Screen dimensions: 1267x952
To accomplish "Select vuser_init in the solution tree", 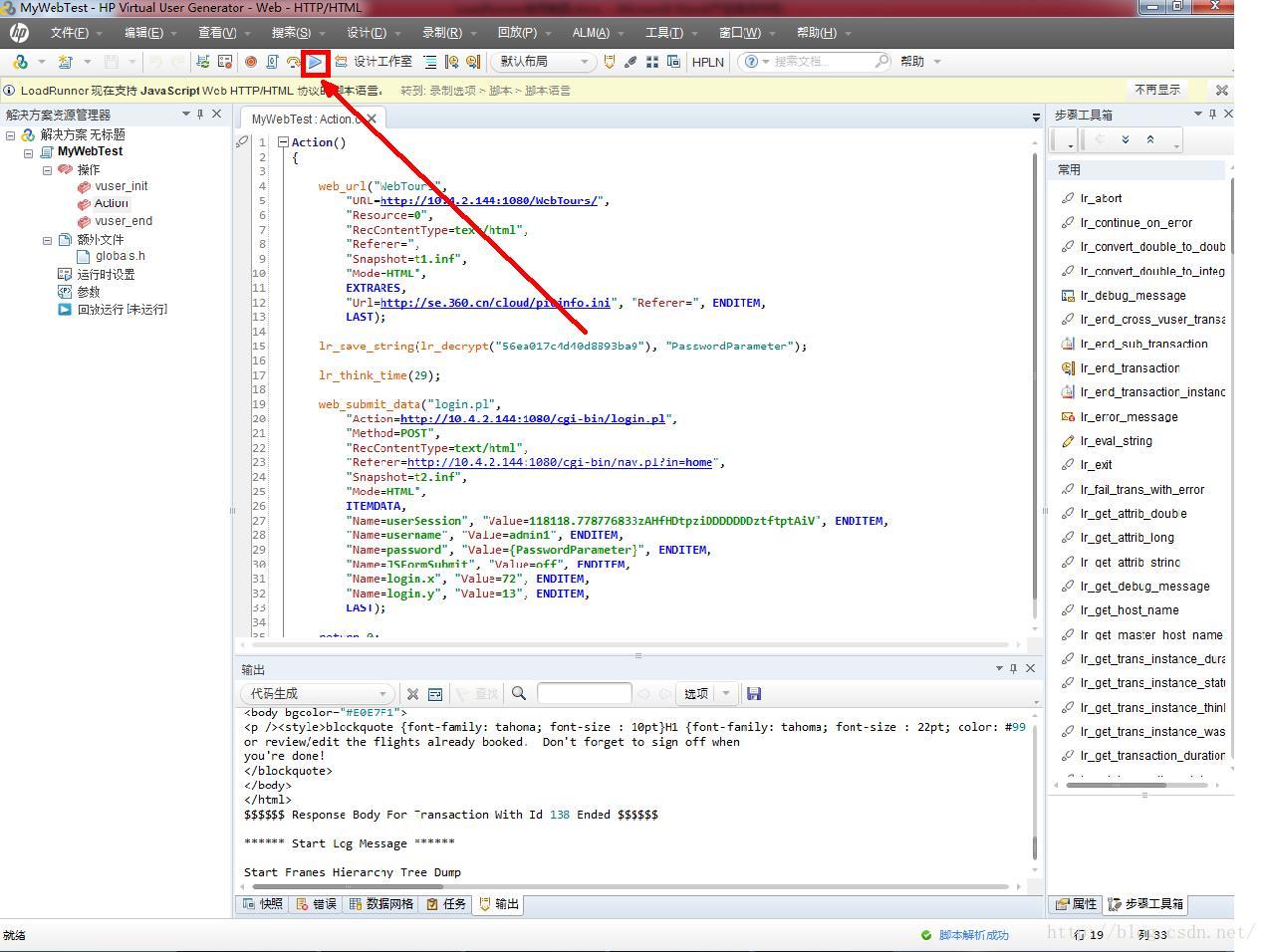I will tap(122, 186).
